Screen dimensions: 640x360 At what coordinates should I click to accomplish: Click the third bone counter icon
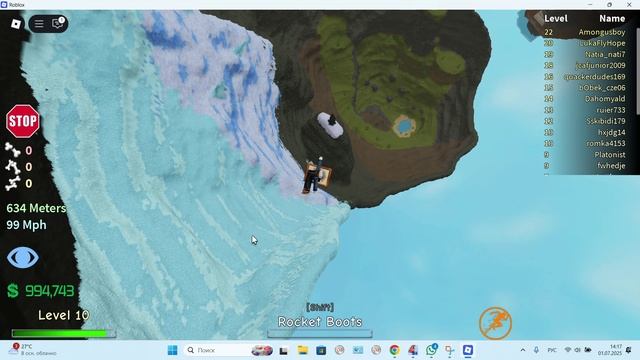point(12,183)
